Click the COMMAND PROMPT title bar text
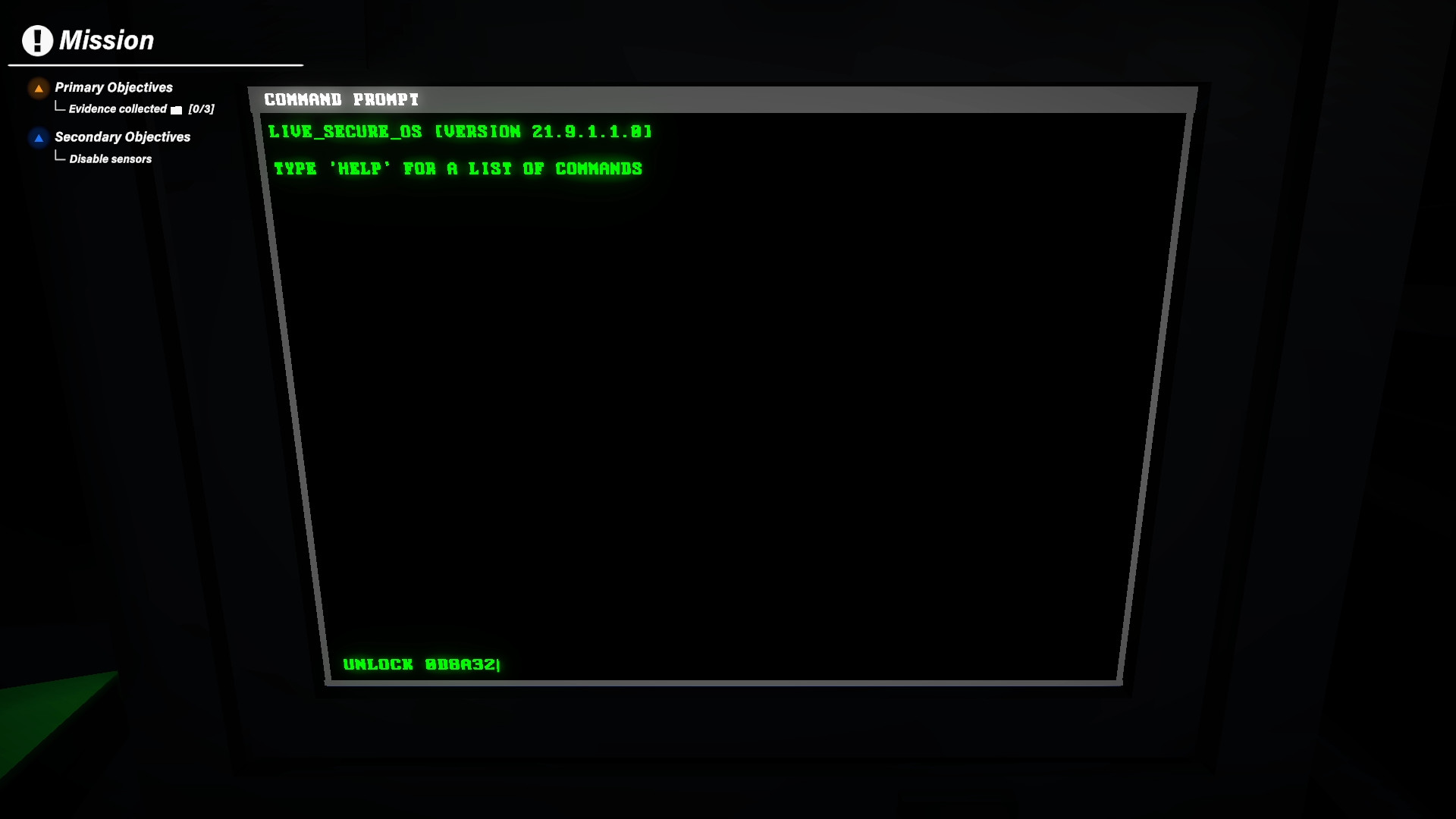 point(340,99)
